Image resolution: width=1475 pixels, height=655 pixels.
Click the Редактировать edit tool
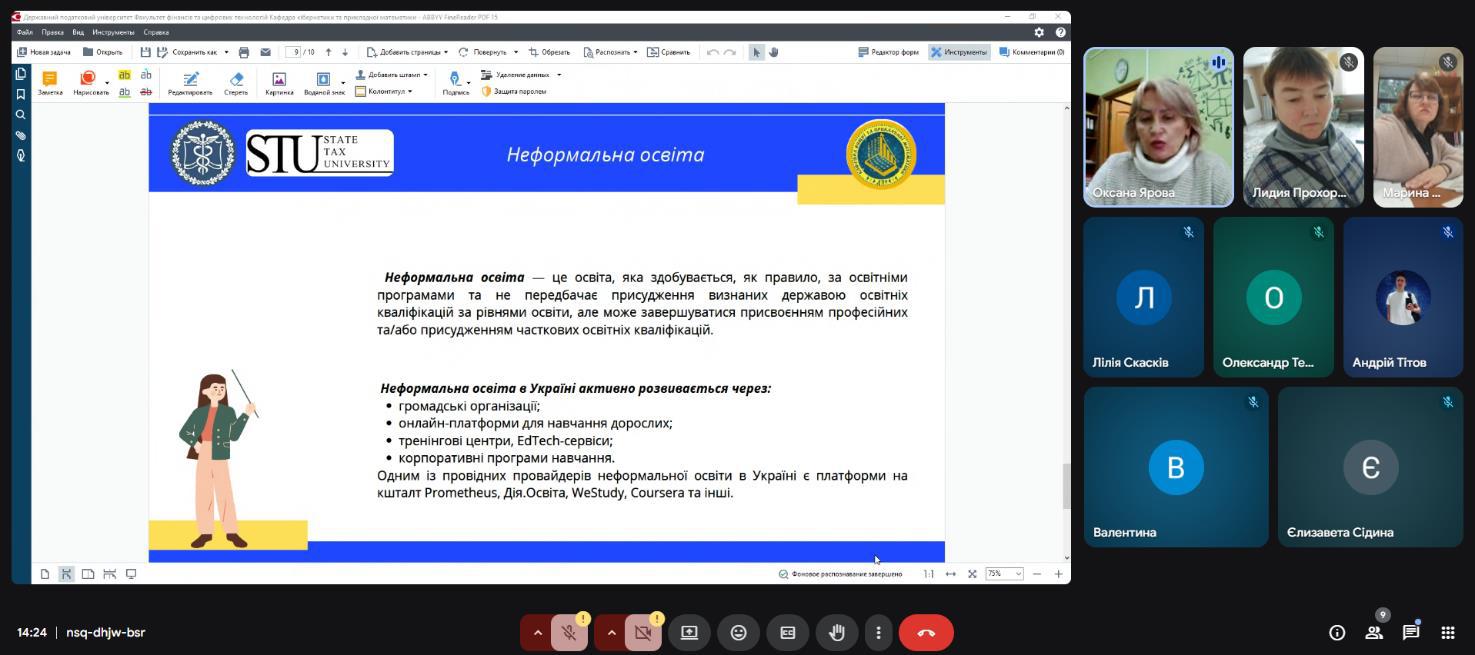[x=190, y=83]
